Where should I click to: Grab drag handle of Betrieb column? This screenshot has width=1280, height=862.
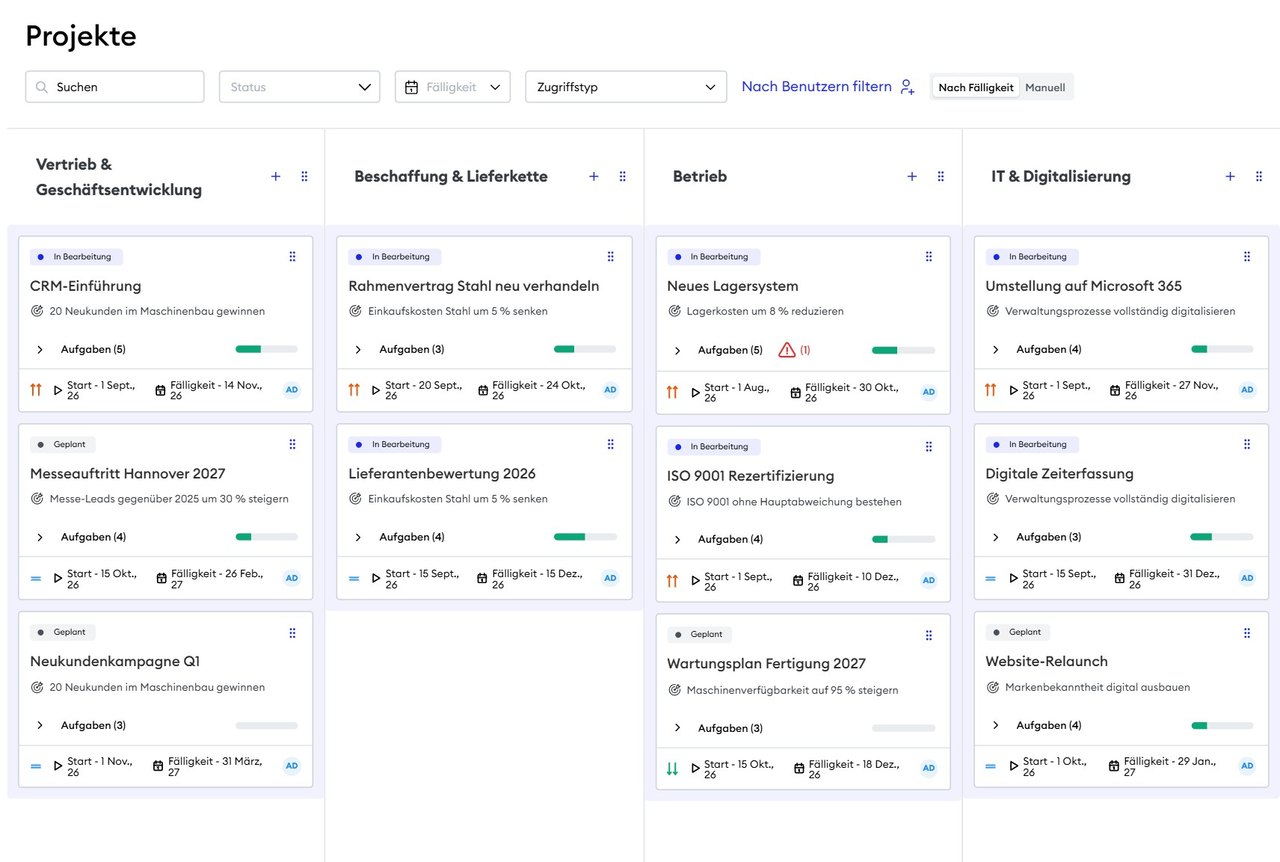941,176
